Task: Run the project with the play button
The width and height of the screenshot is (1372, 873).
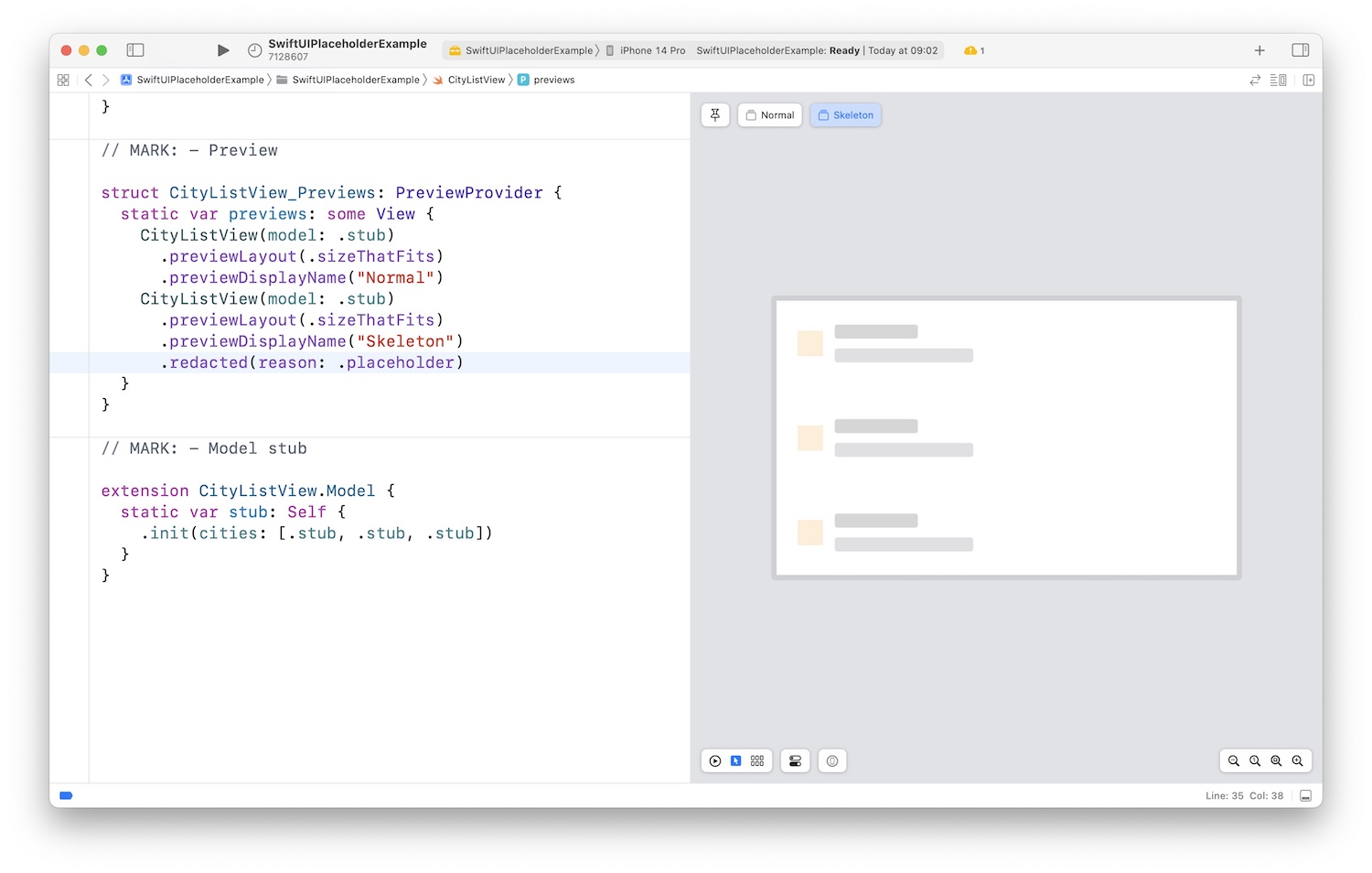Action: pos(223,50)
